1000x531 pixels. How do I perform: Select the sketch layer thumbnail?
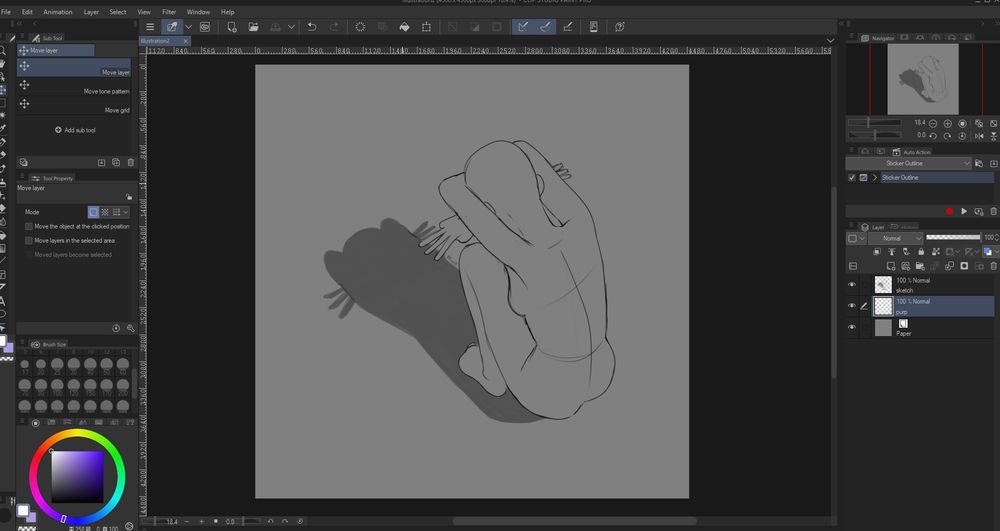(883, 284)
